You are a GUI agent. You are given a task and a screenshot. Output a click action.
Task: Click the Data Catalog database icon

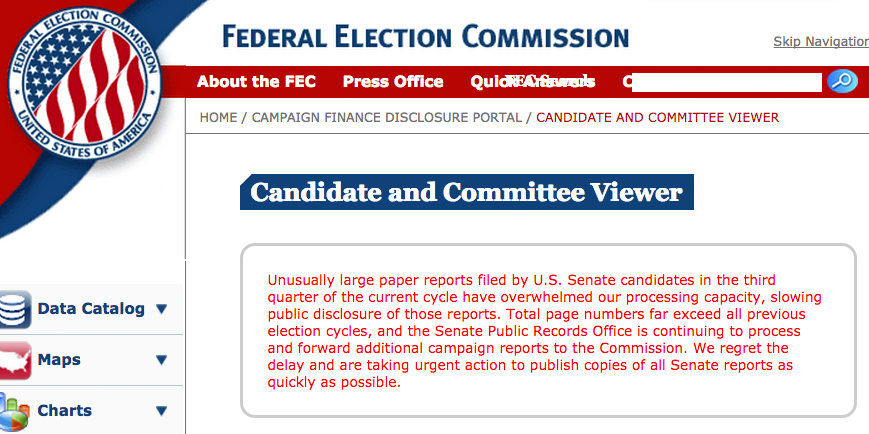[x=14, y=309]
